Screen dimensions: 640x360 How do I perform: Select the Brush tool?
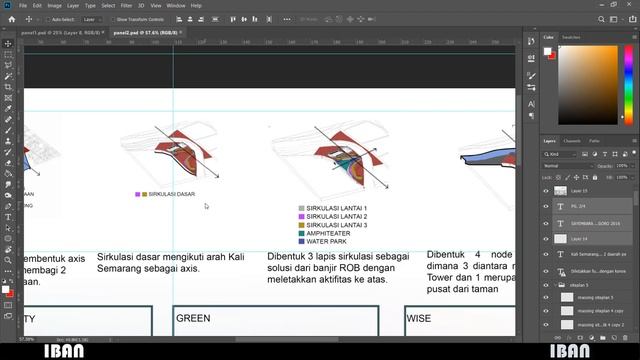click(8, 130)
